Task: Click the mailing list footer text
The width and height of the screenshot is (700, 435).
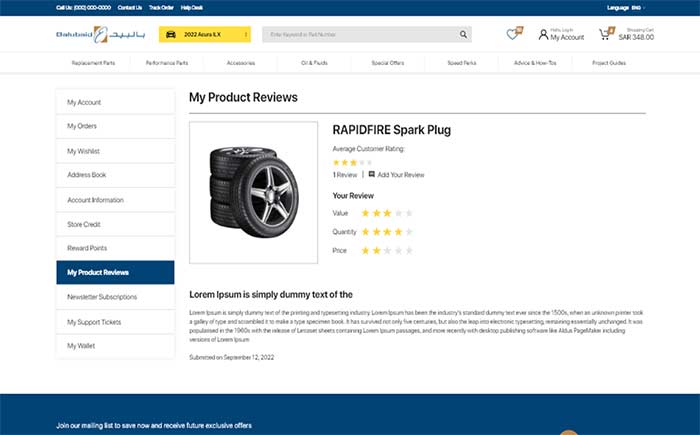Action: click(x=154, y=426)
